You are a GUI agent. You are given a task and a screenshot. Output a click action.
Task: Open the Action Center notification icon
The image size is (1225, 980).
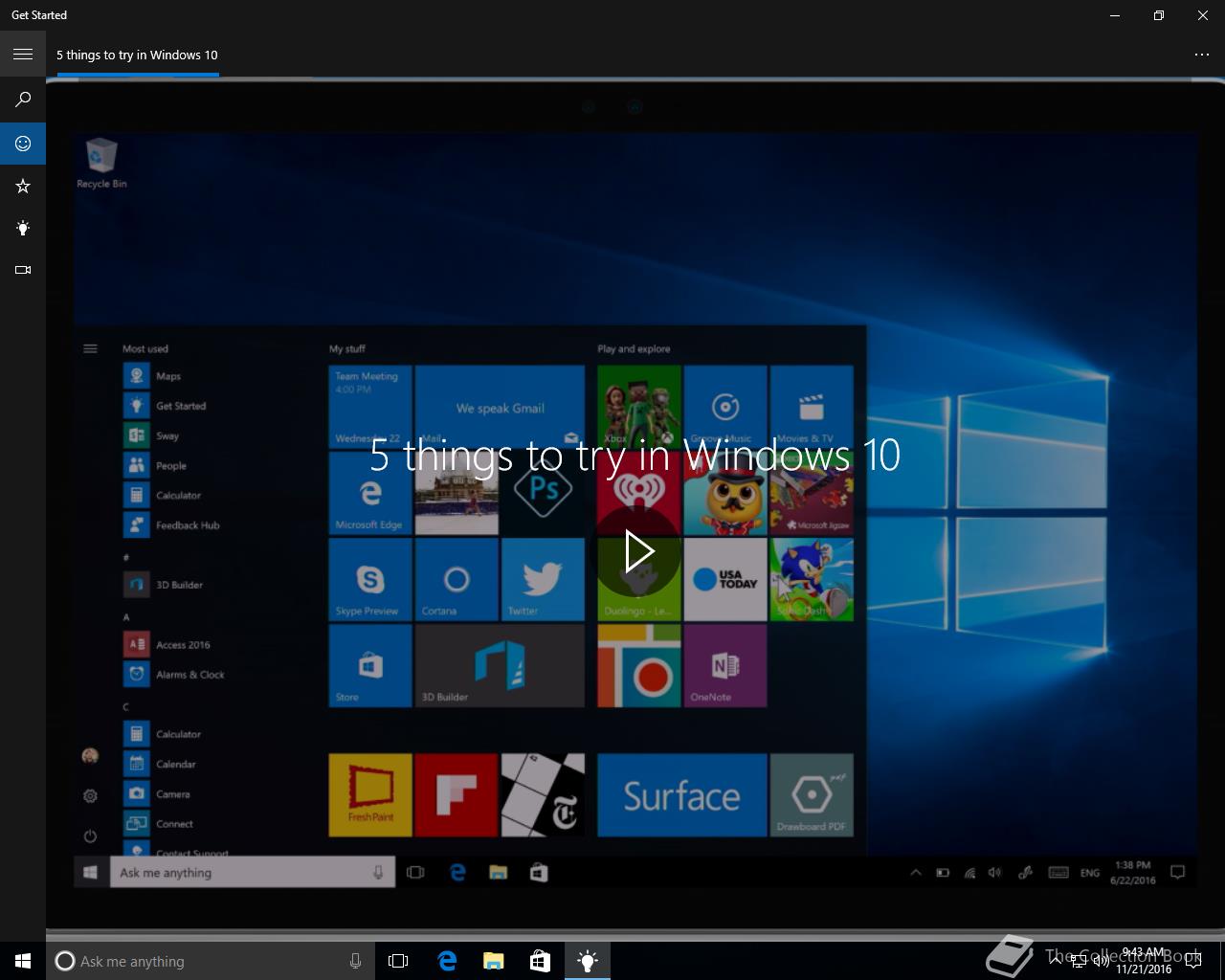coord(1193,961)
